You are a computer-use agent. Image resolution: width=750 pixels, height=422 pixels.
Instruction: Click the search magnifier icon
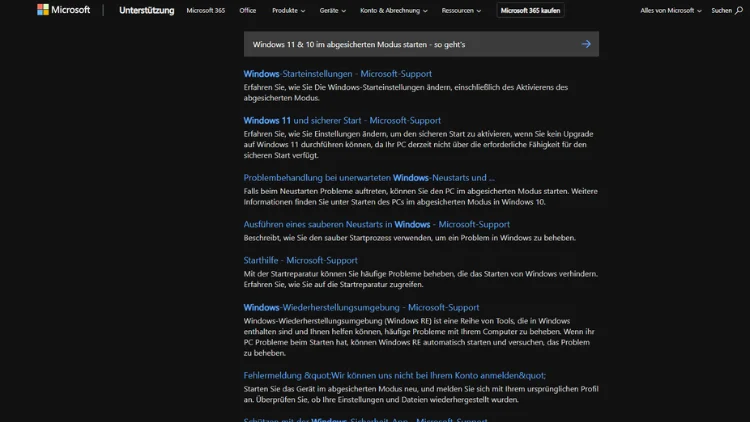(739, 10)
